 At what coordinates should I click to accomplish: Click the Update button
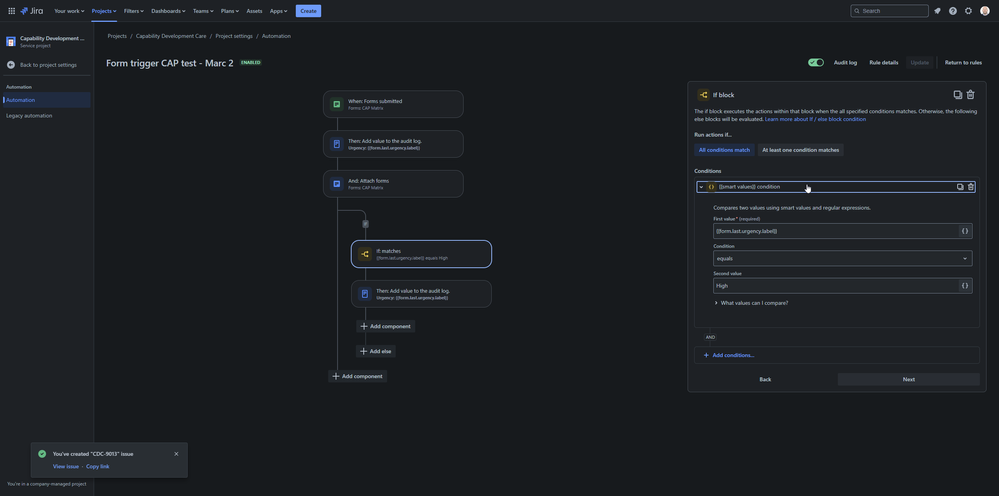(x=919, y=62)
